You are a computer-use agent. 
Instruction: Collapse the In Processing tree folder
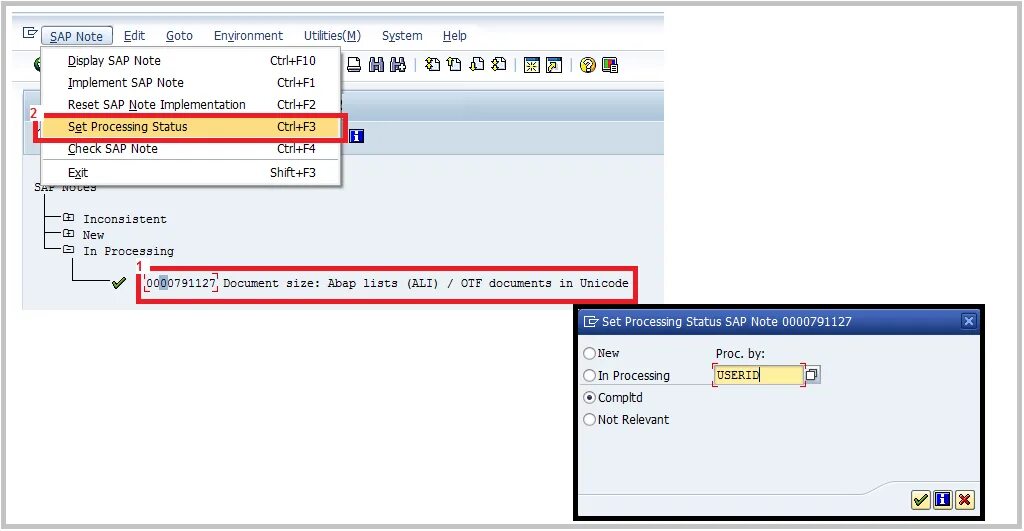[69, 249]
